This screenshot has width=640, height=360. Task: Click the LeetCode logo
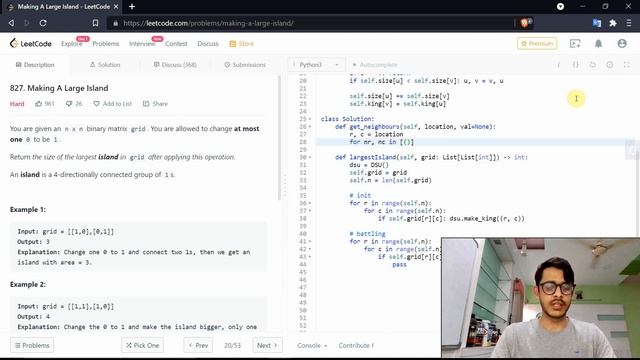(x=31, y=43)
